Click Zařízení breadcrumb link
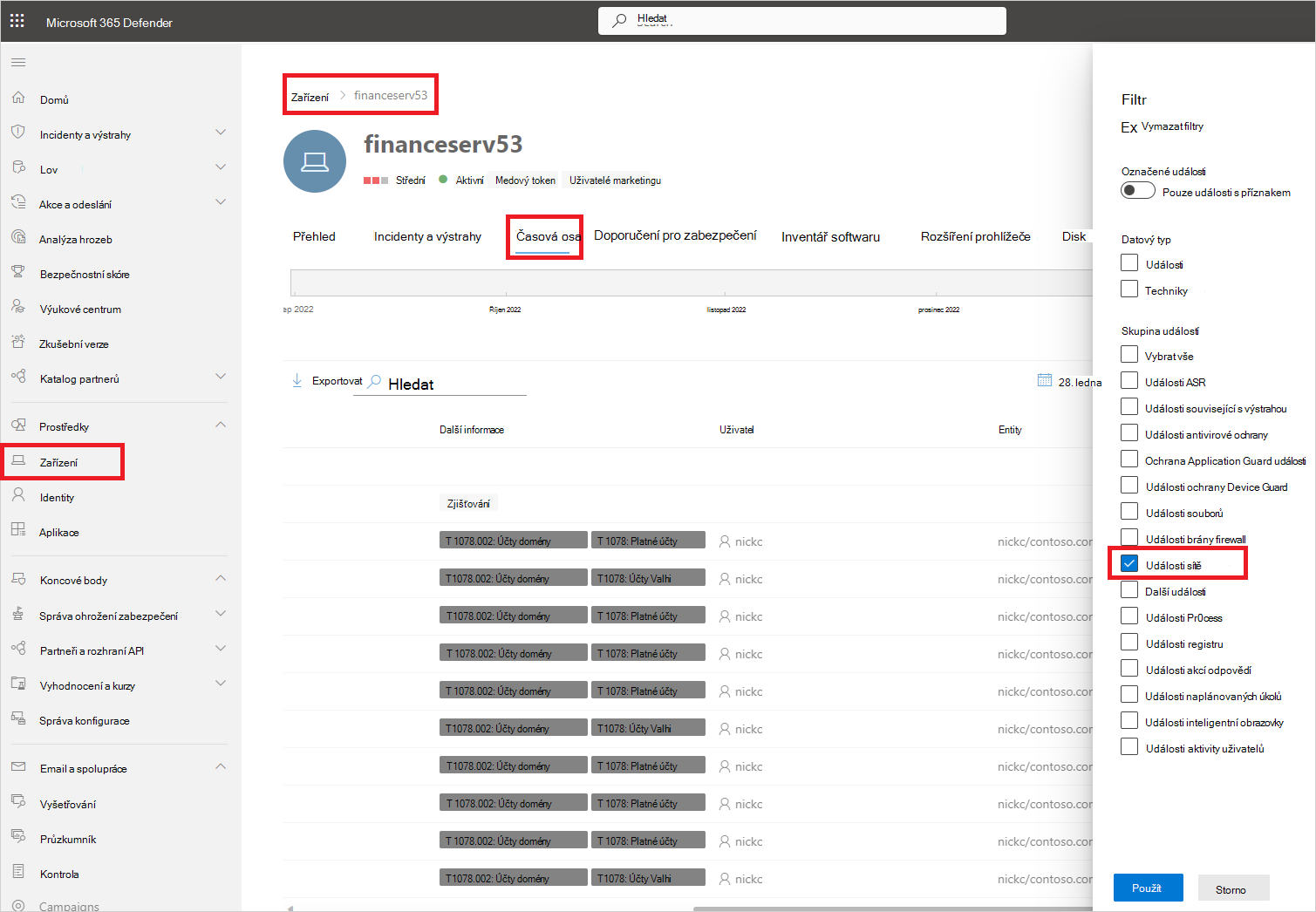1316x912 pixels. coord(310,97)
